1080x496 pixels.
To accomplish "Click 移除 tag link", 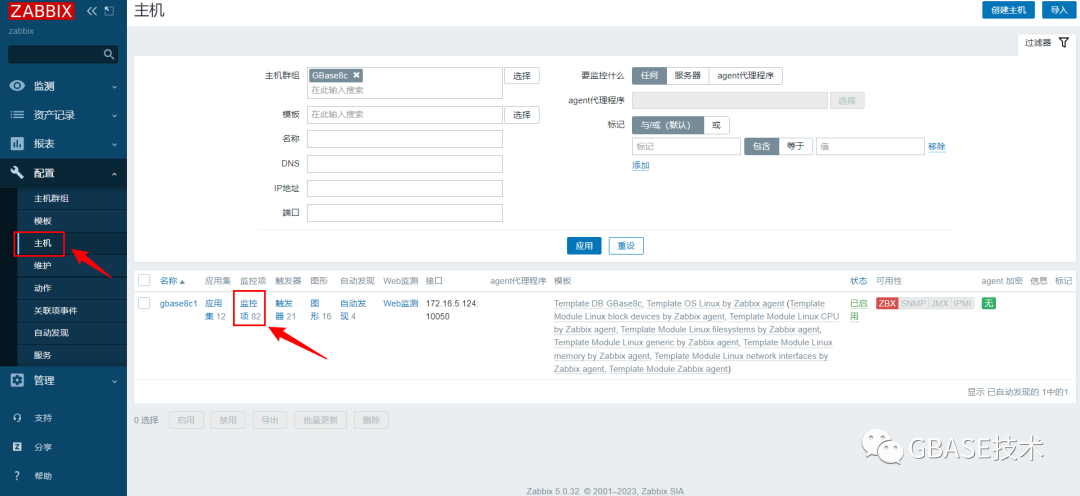I will pyautogui.click(x=937, y=147).
